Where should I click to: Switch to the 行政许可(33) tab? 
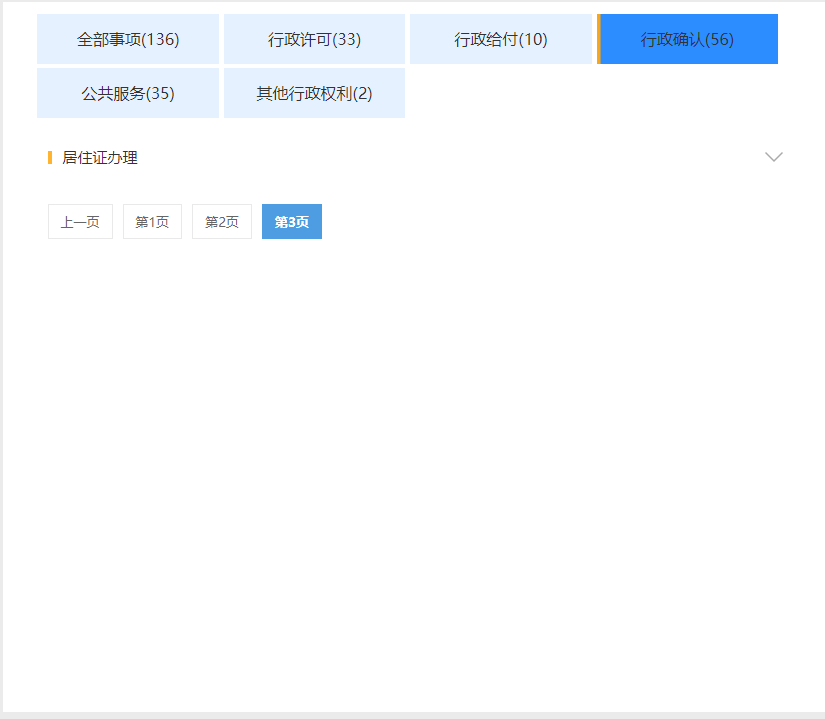[x=314, y=40]
